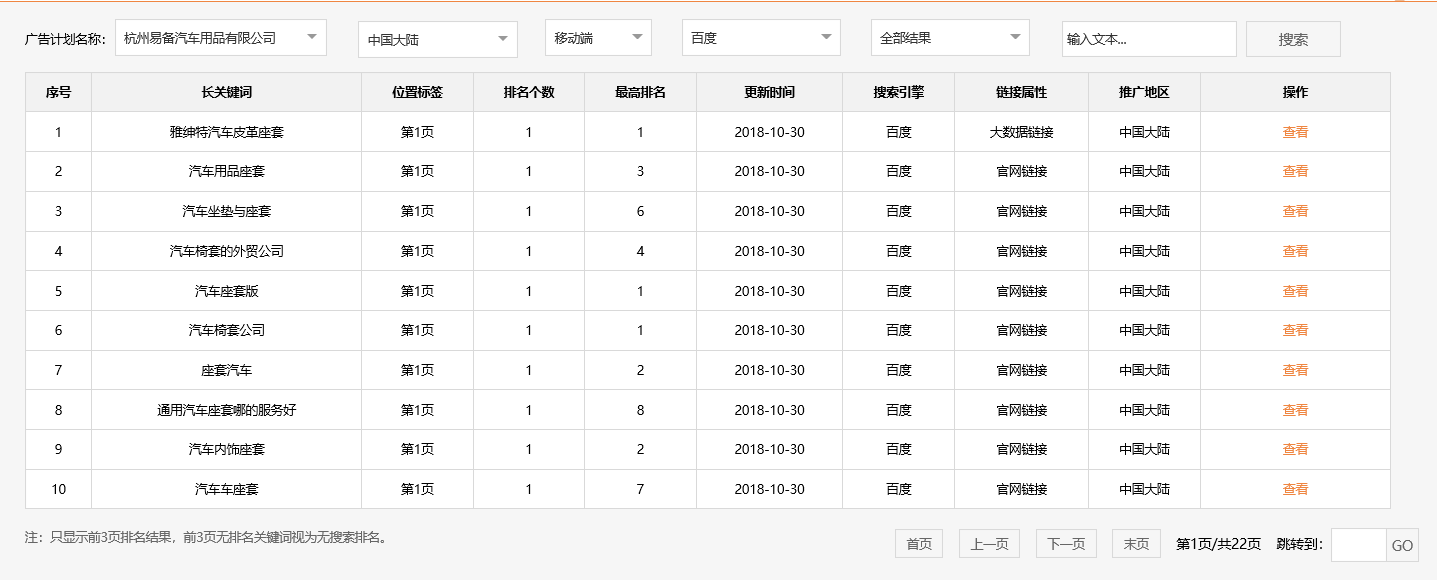
Task: Open the 移动端 platform dropdown
Action: 597,38
